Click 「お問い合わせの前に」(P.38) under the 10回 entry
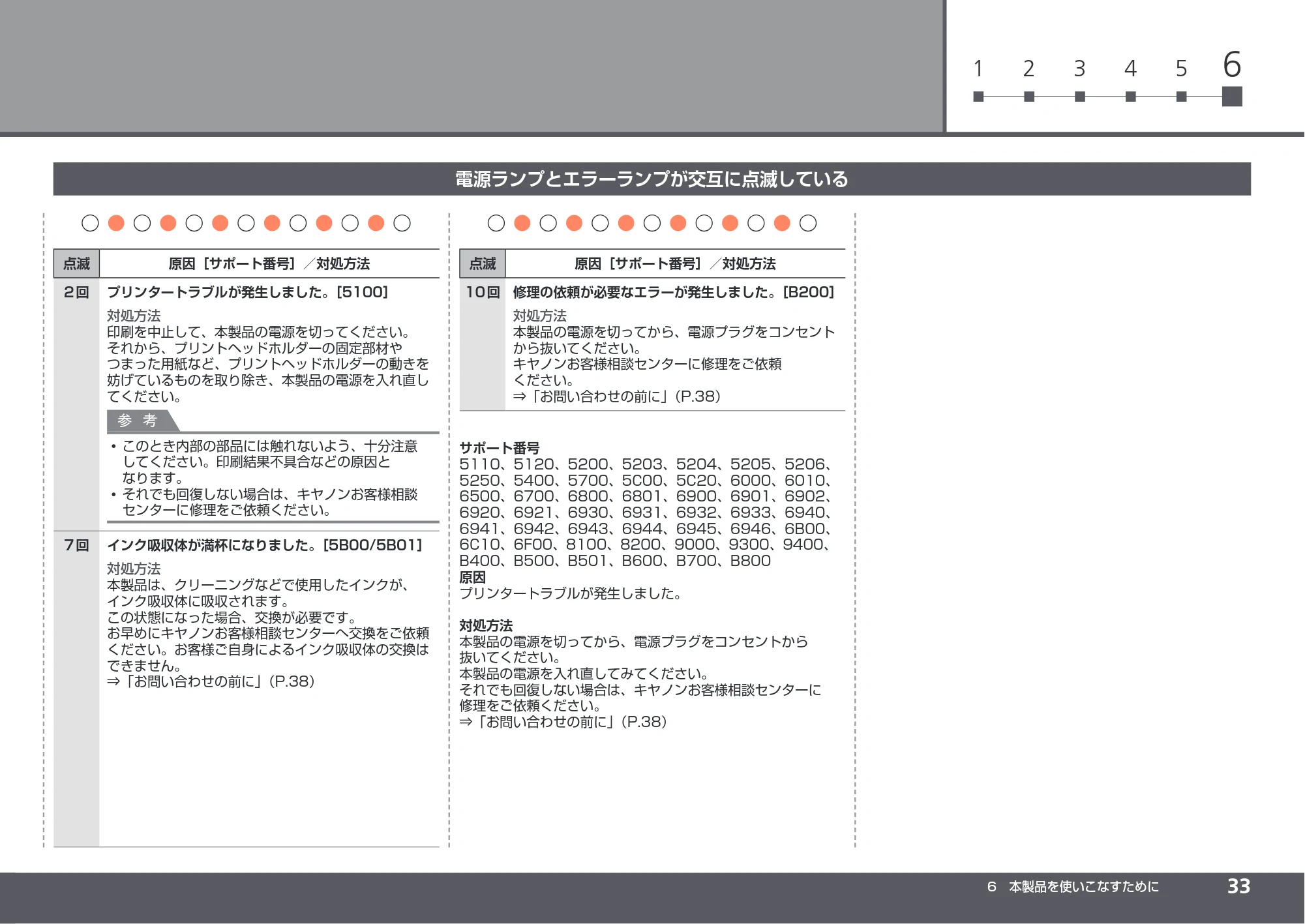The width and height of the screenshot is (1305, 924). pyautogui.click(x=617, y=396)
